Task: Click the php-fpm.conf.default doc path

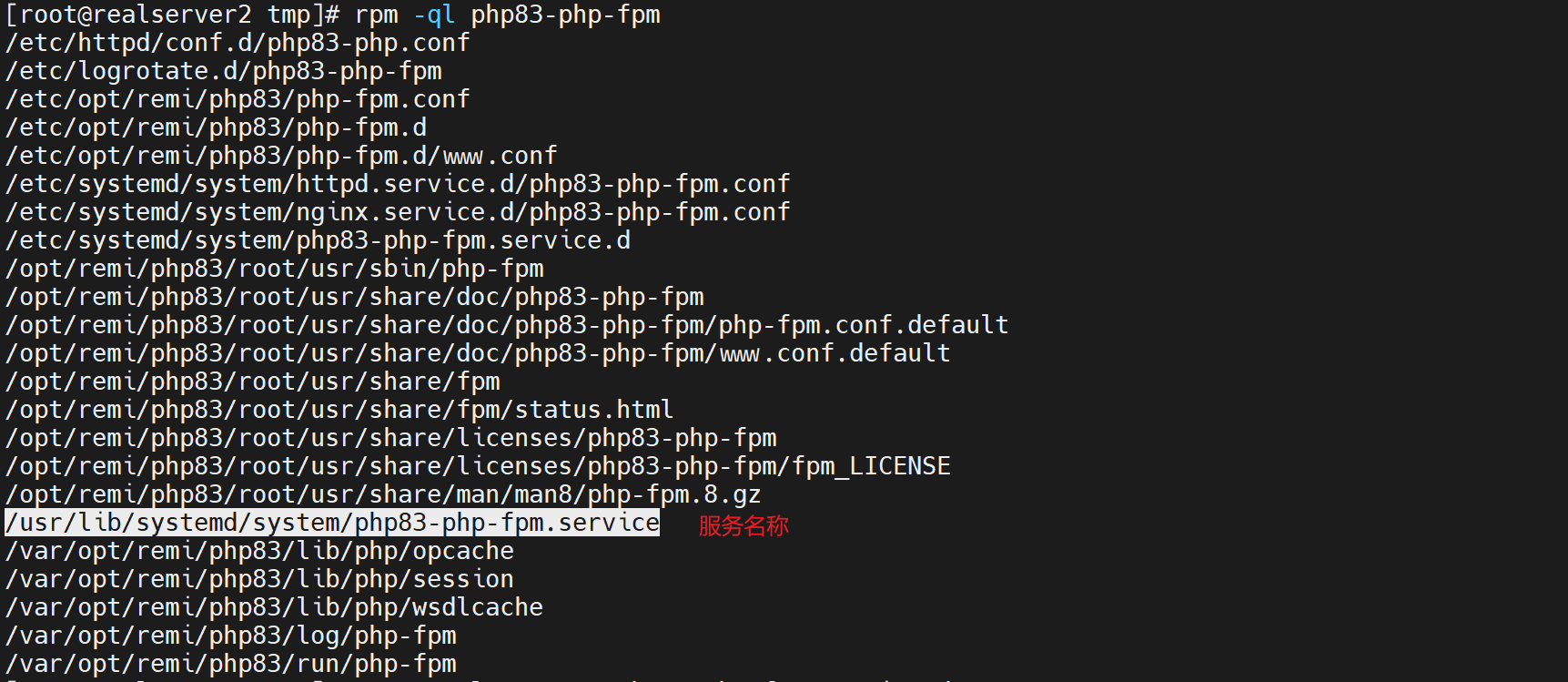Action: (x=507, y=325)
